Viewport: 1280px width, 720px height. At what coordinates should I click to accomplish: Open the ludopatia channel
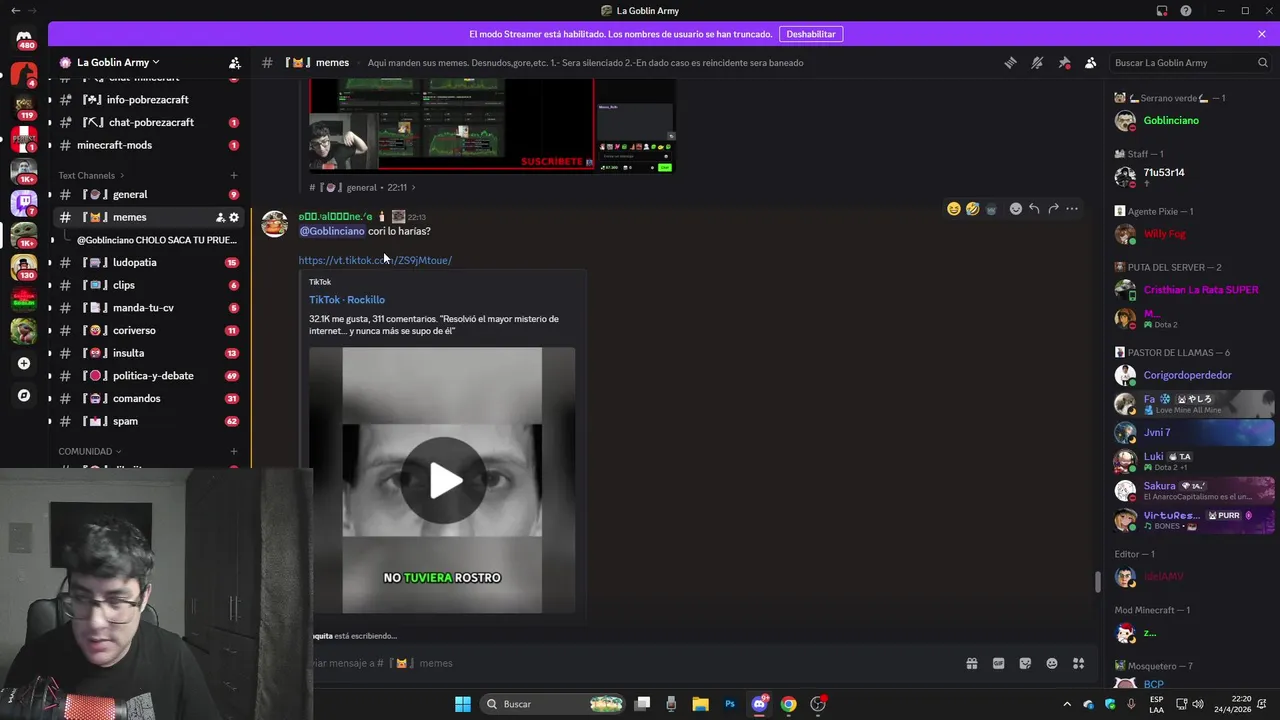[150, 262]
